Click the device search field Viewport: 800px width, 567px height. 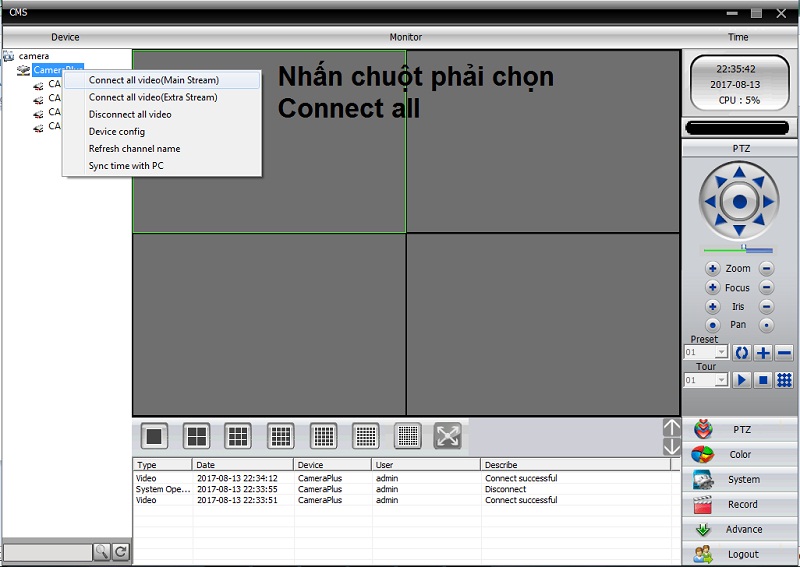tap(47, 552)
